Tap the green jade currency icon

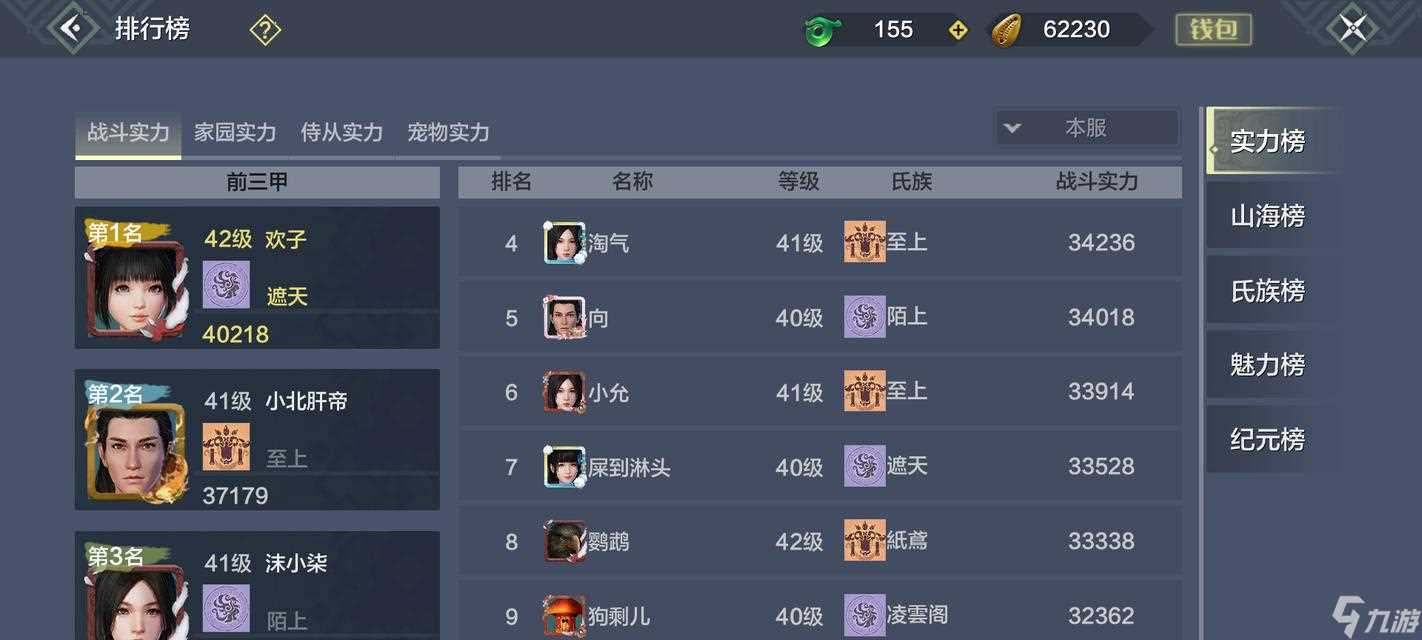pyautogui.click(x=822, y=30)
